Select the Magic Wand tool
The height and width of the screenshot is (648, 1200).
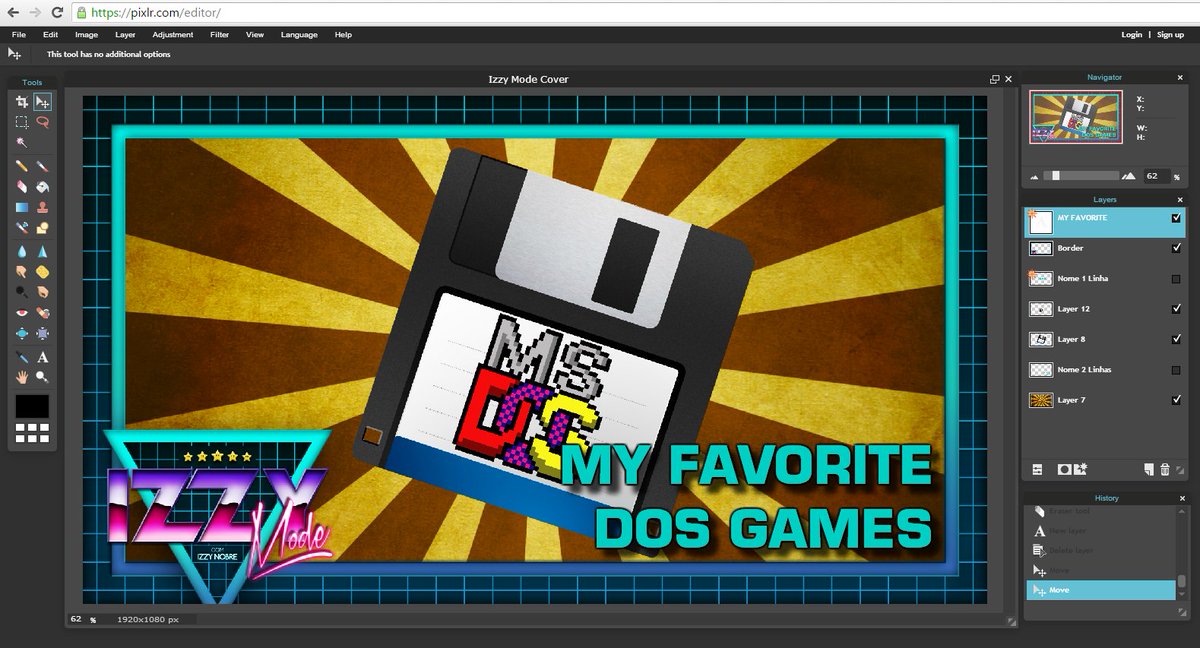[21, 143]
